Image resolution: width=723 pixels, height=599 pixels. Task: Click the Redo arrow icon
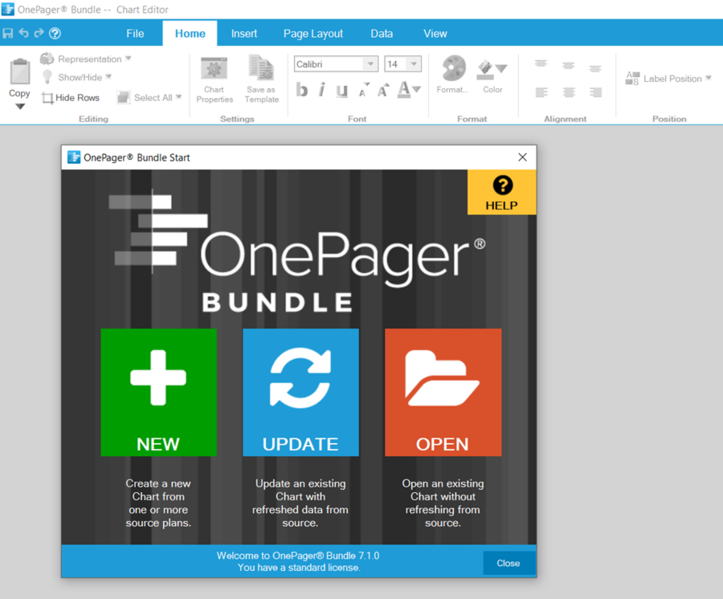pyautogui.click(x=39, y=33)
